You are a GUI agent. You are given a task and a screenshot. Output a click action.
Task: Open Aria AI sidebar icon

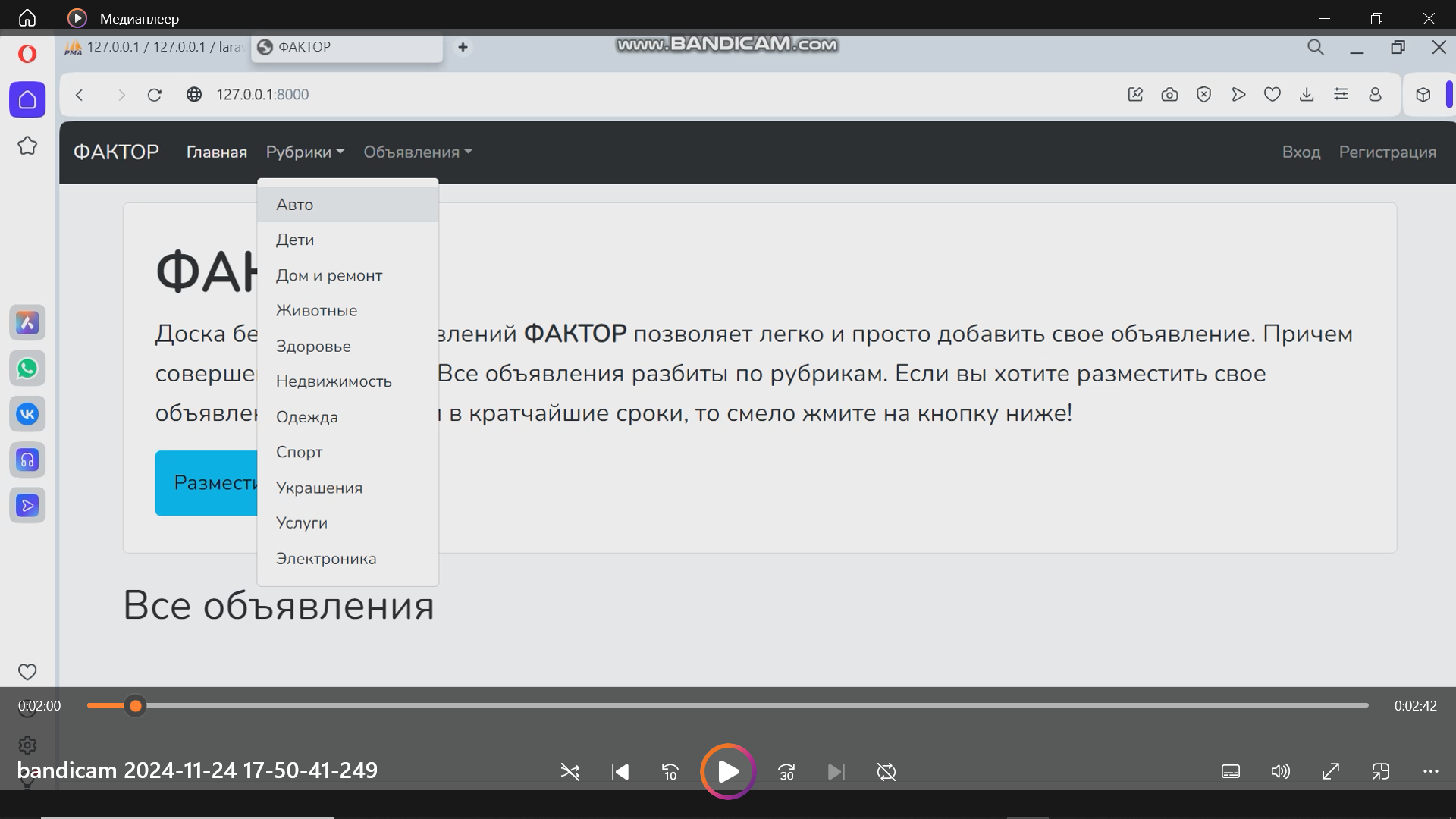(x=27, y=323)
